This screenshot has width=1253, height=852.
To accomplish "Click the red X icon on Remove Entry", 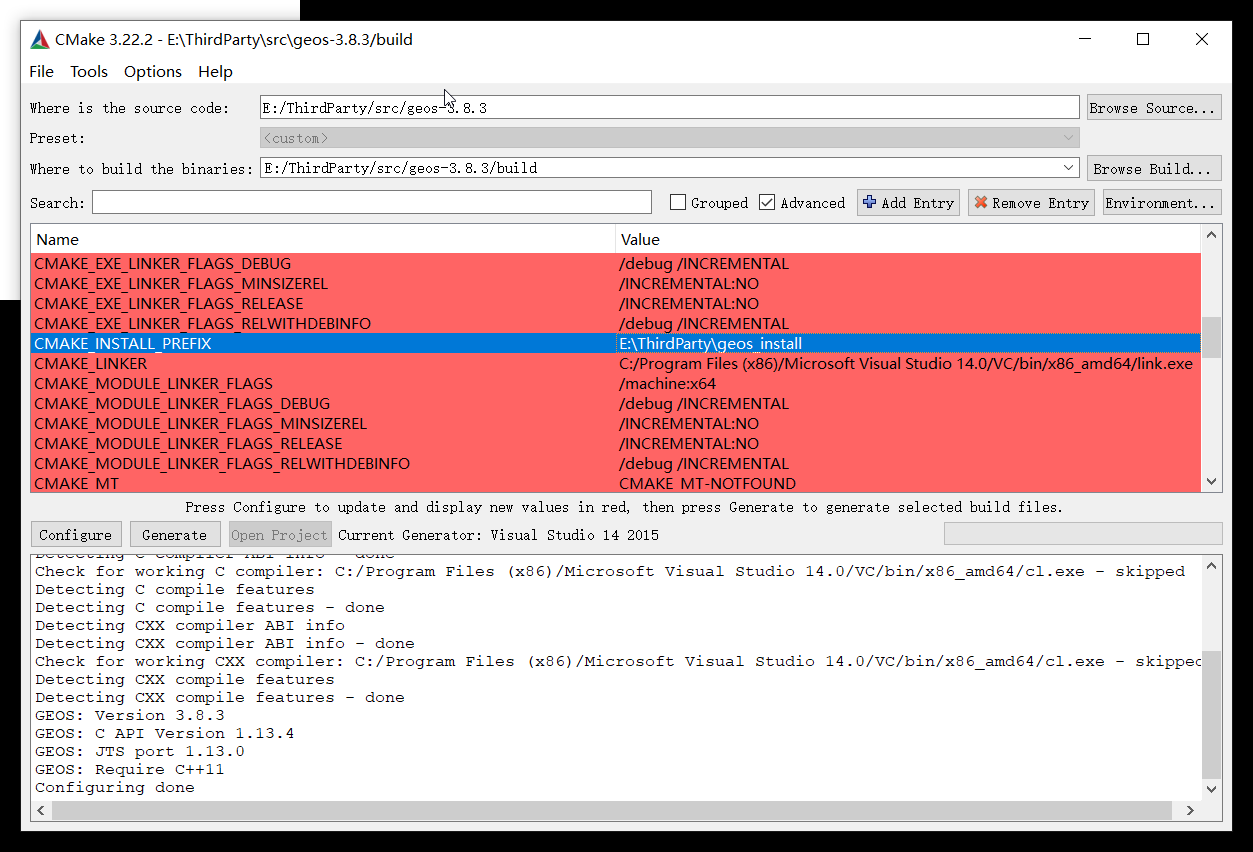I will (980, 202).
